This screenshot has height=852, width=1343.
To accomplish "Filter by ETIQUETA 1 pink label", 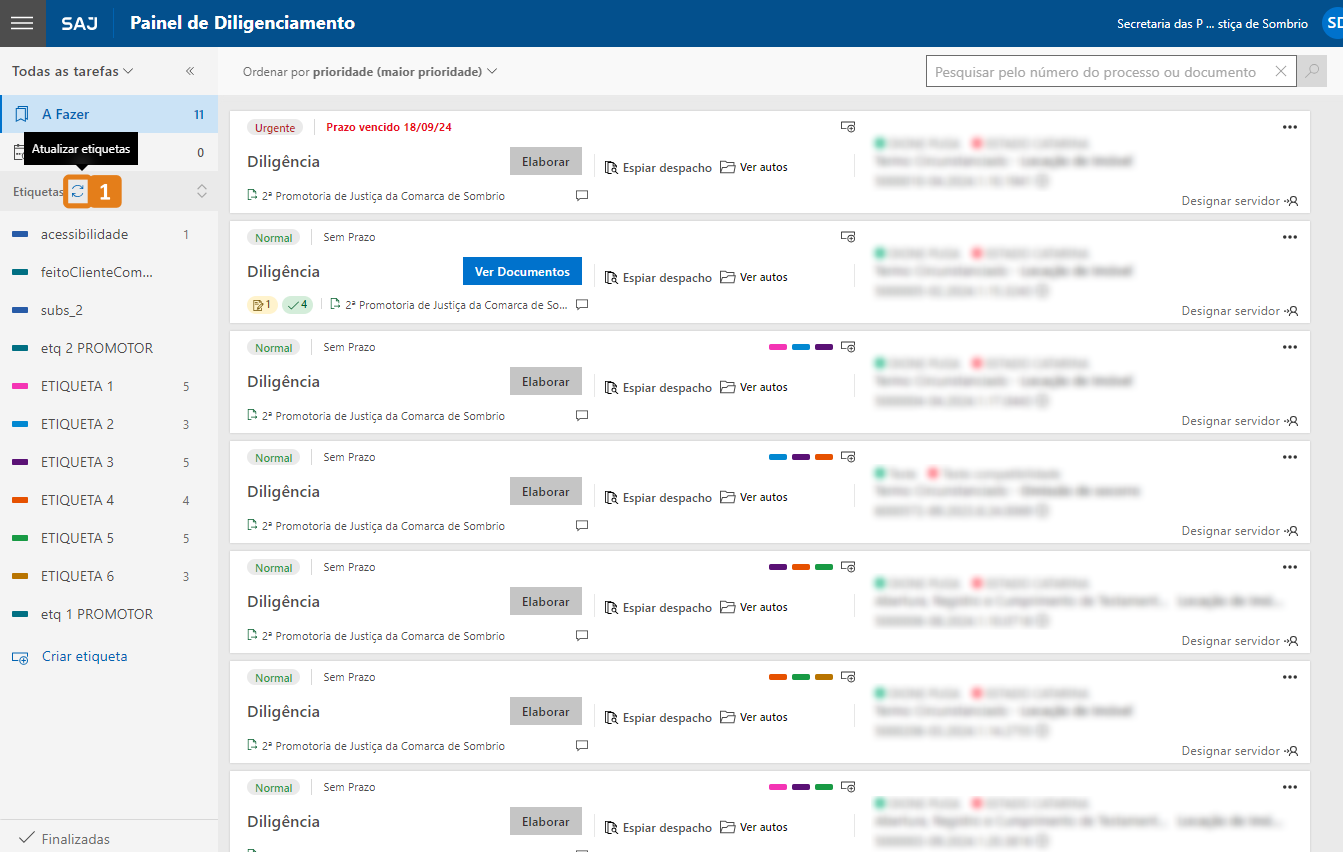I will [x=77, y=386].
